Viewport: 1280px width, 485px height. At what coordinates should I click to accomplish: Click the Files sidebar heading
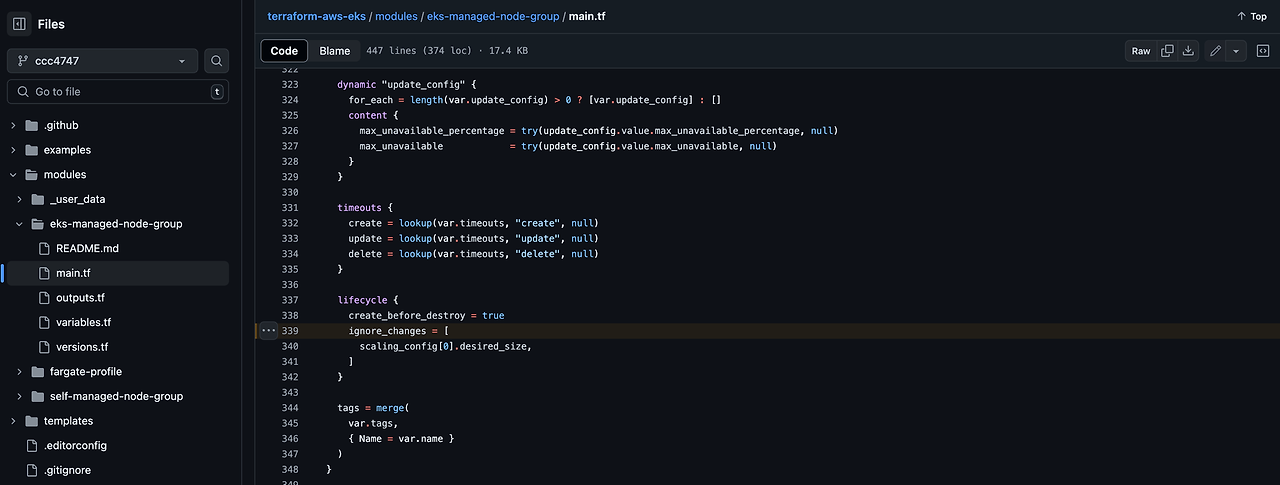click(51, 24)
